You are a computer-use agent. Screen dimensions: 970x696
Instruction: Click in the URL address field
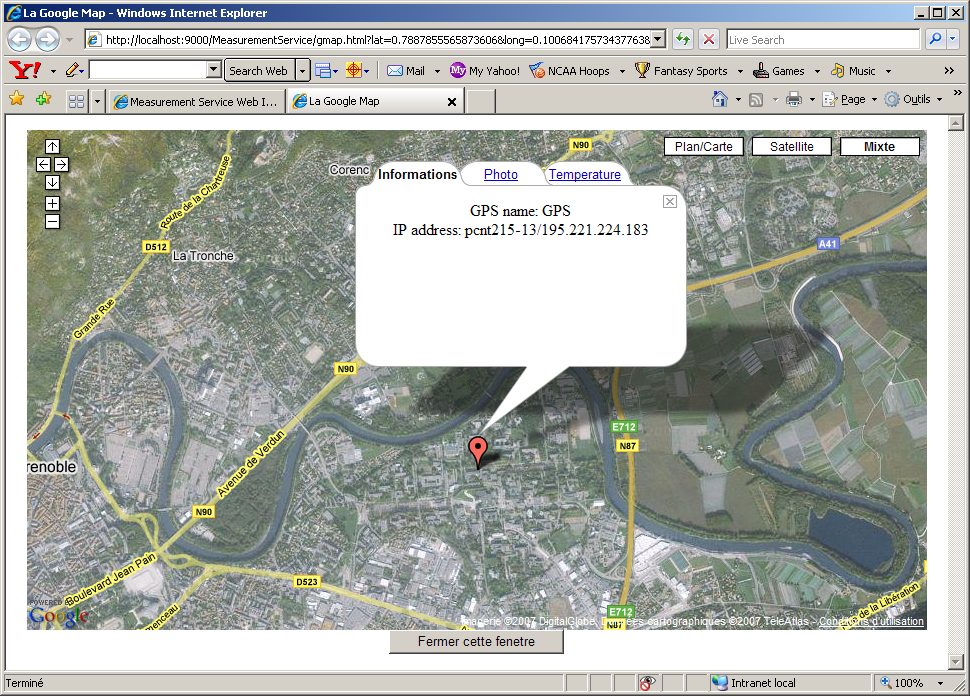[x=377, y=40]
